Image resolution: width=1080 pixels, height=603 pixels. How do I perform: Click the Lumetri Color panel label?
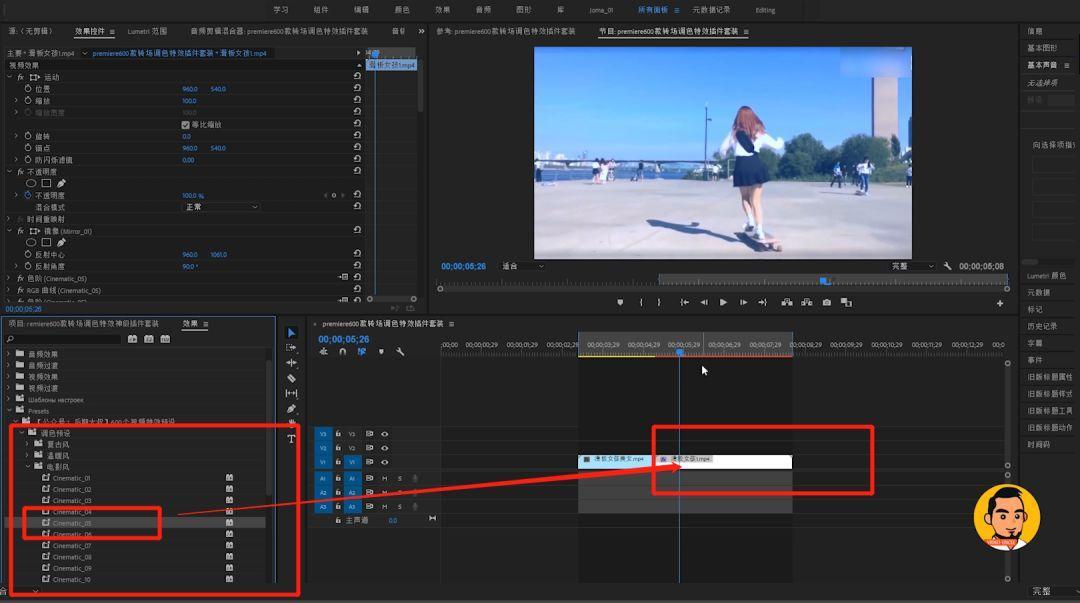(1046, 276)
